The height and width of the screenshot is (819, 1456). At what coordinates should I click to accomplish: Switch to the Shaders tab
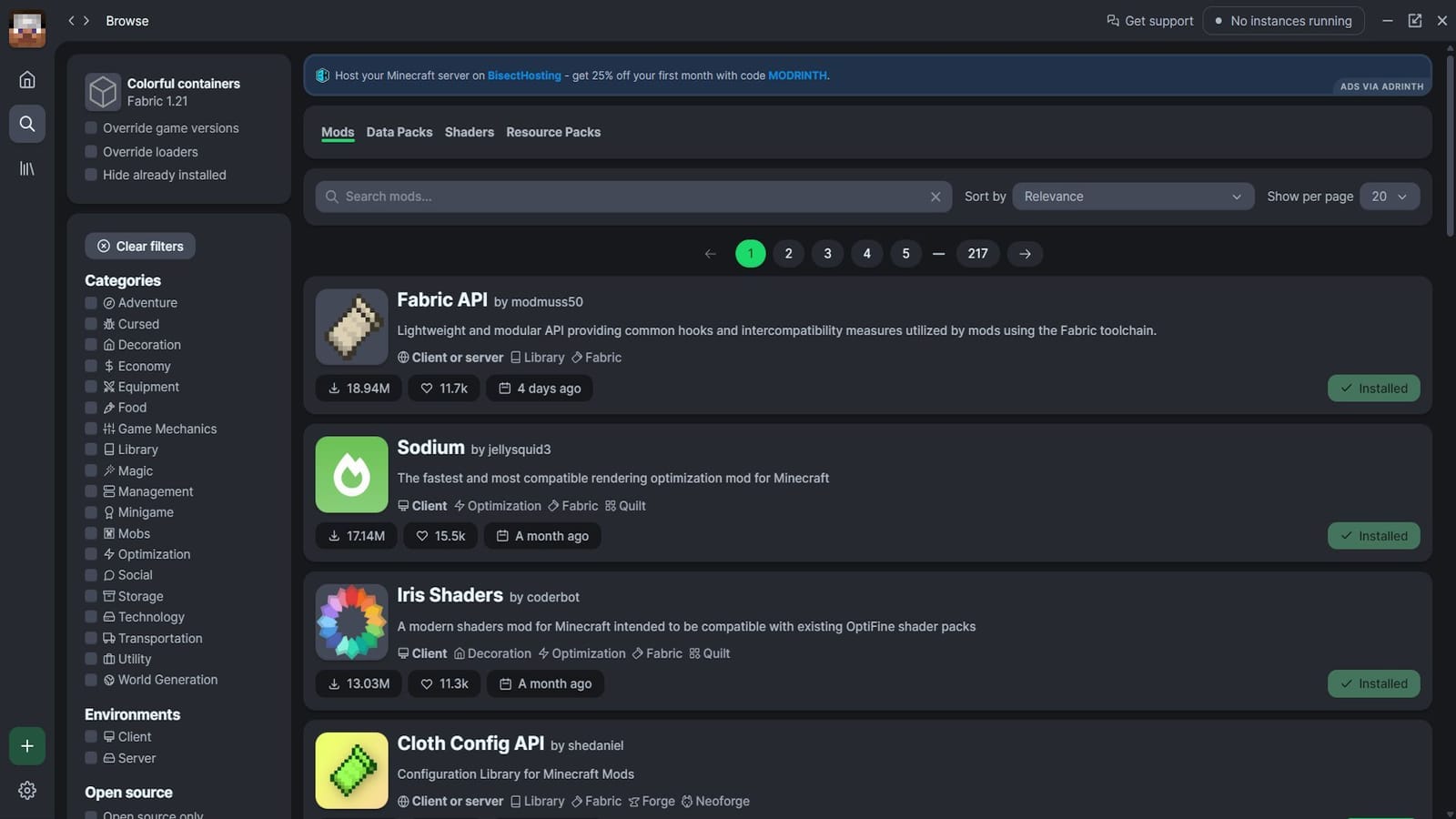click(469, 132)
